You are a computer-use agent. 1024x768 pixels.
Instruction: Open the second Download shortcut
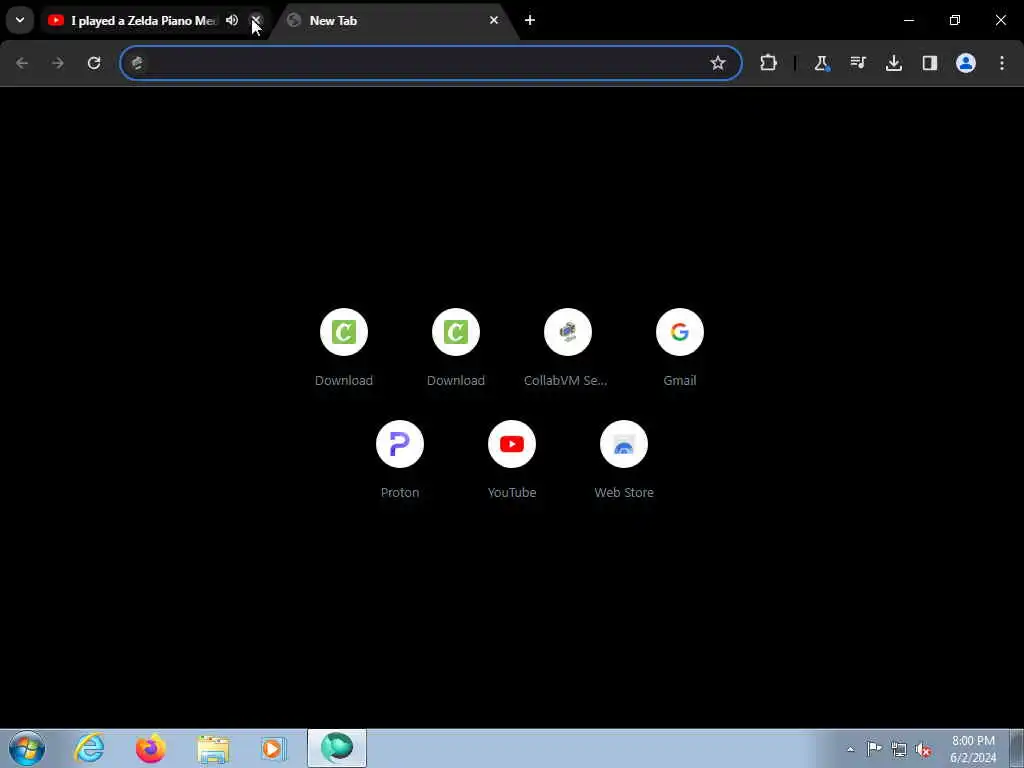[x=456, y=347]
